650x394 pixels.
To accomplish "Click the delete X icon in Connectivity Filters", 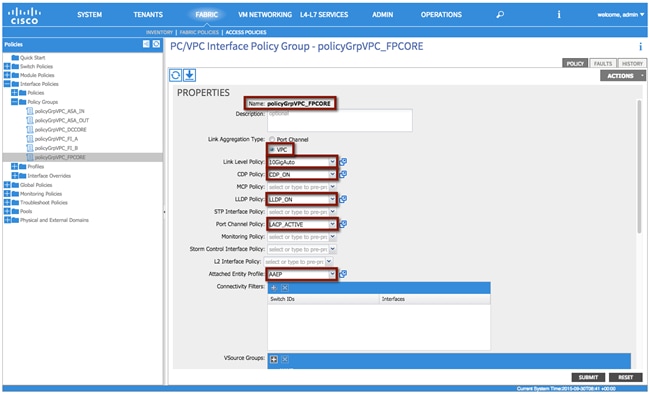I will 285,287.
